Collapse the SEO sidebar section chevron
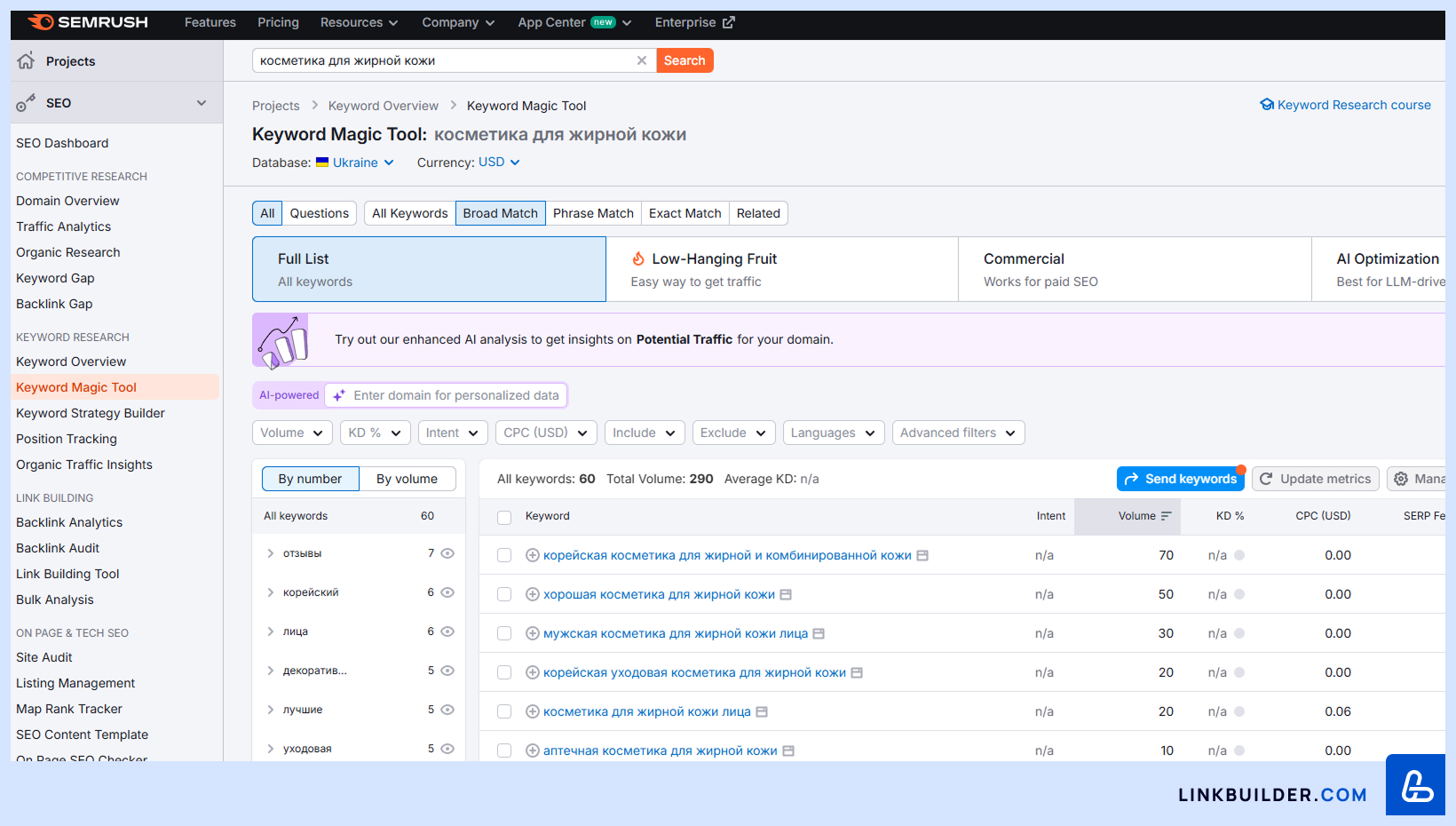This screenshot has height=826, width=1456. click(x=202, y=103)
